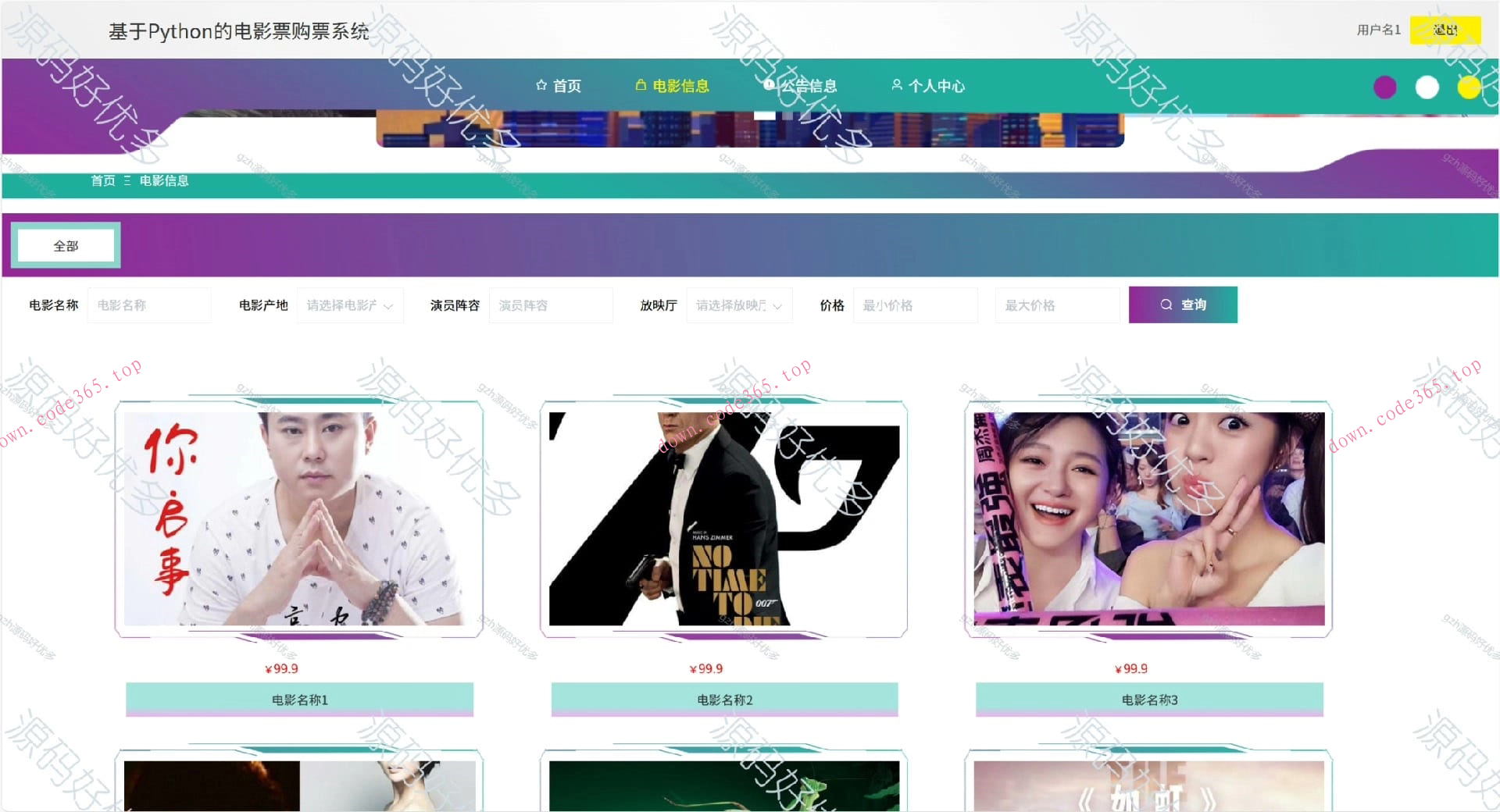Click the 电影名称 search input field

(149, 305)
